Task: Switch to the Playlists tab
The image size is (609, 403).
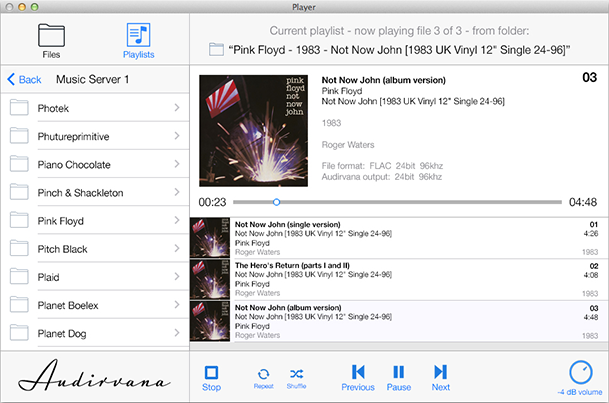Action: [x=138, y=41]
